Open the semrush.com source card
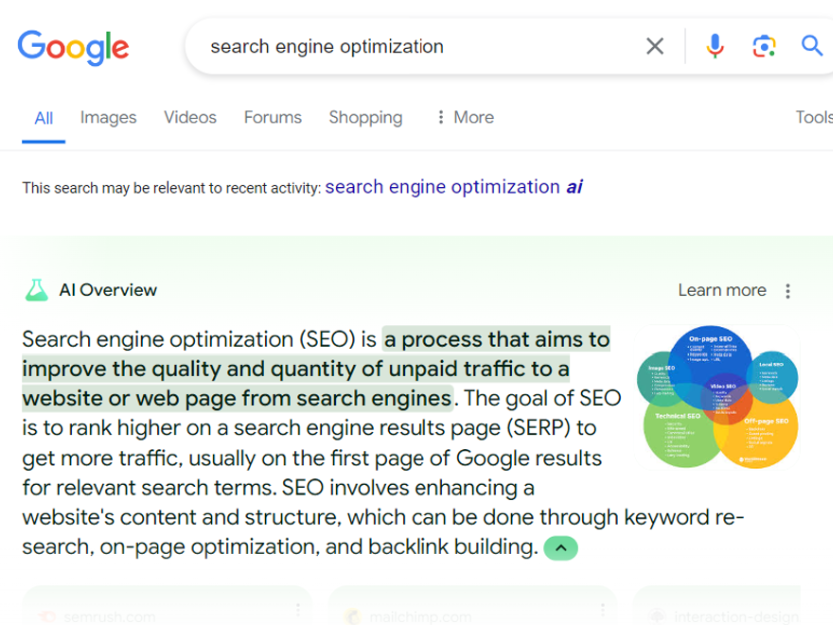 point(167,606)
